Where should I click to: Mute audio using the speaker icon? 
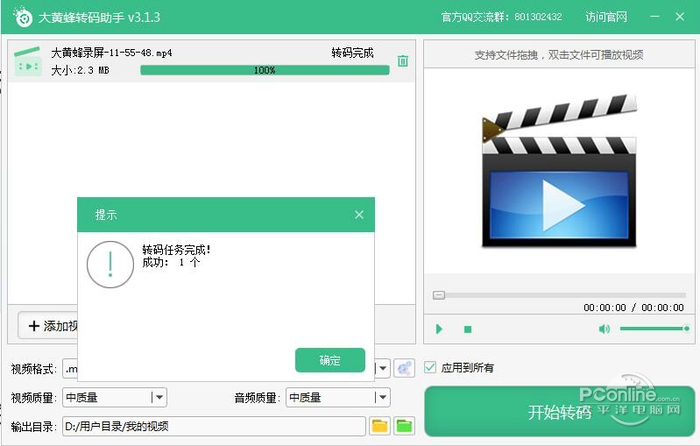pos(604,329)
